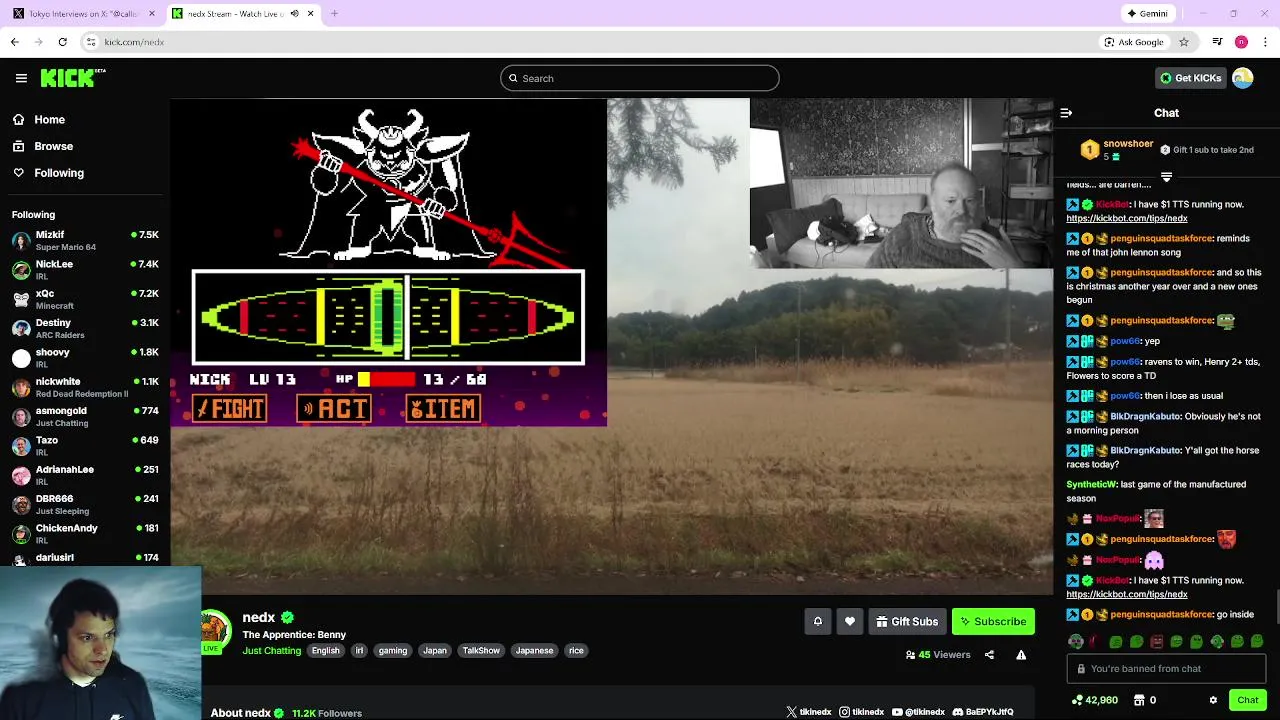Select the TalkShow tag
This screenshot has width=1280, height=720.
(481, 650)
